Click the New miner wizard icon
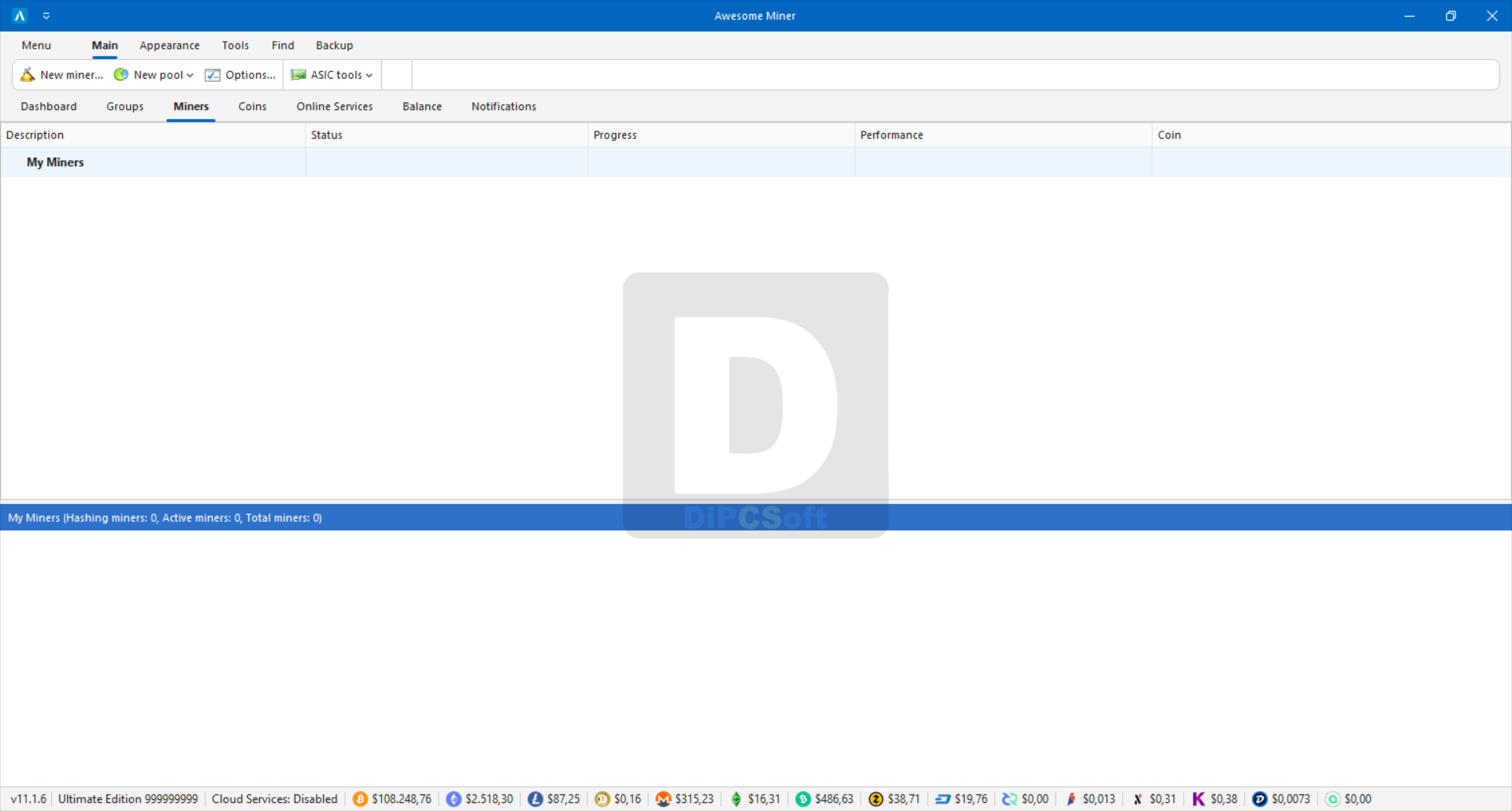Screen dimensions: 1512x811 (x=28, y=75)
